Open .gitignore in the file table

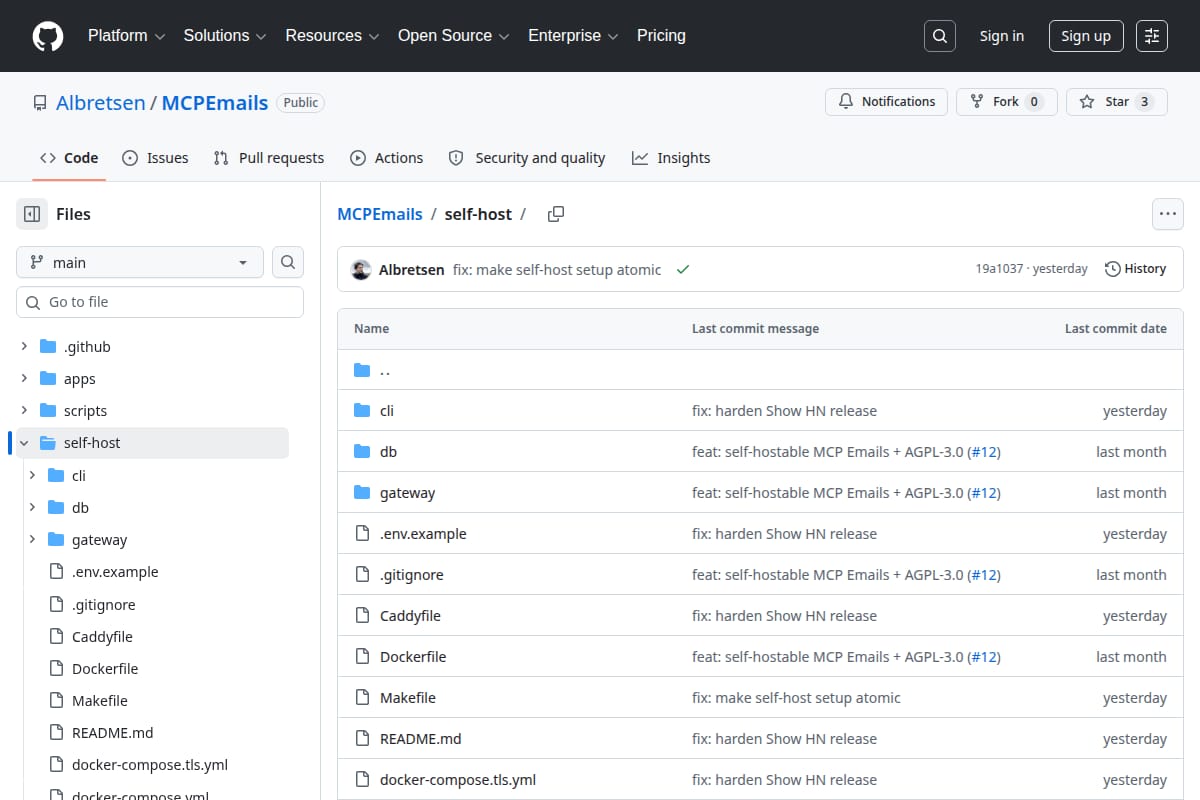(x=412, y=575)
